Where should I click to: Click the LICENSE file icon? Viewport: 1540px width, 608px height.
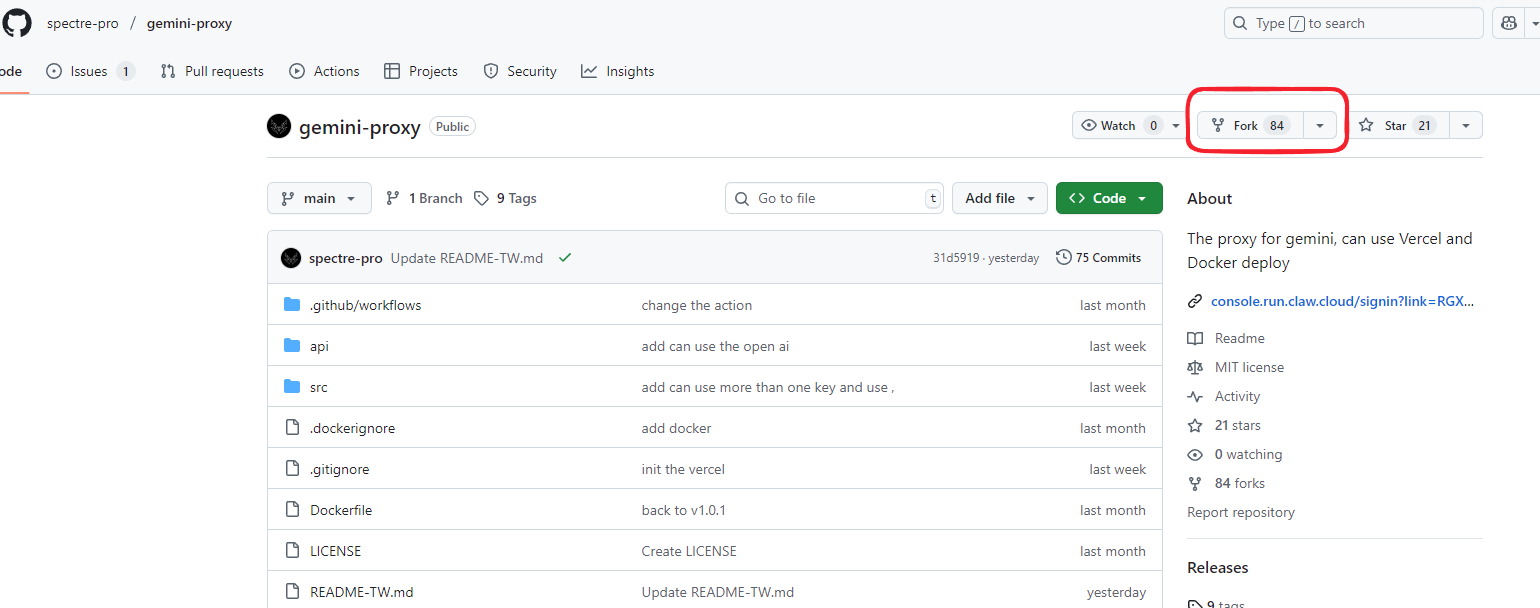pos(292,551)
